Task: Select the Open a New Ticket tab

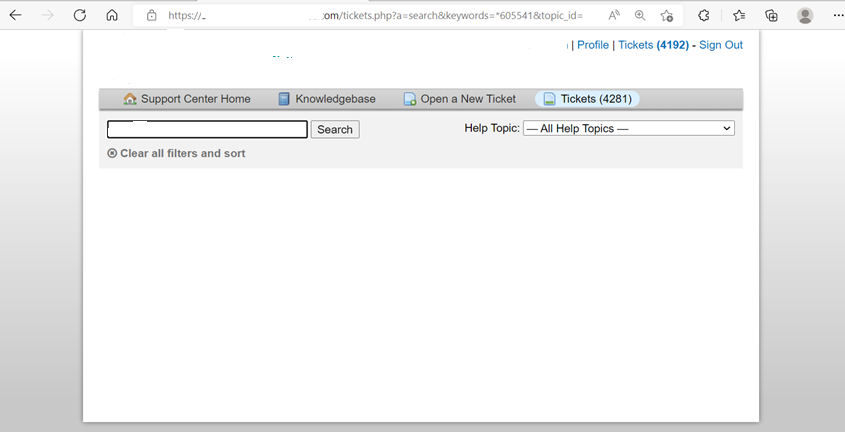Action: tap(460, 99)
